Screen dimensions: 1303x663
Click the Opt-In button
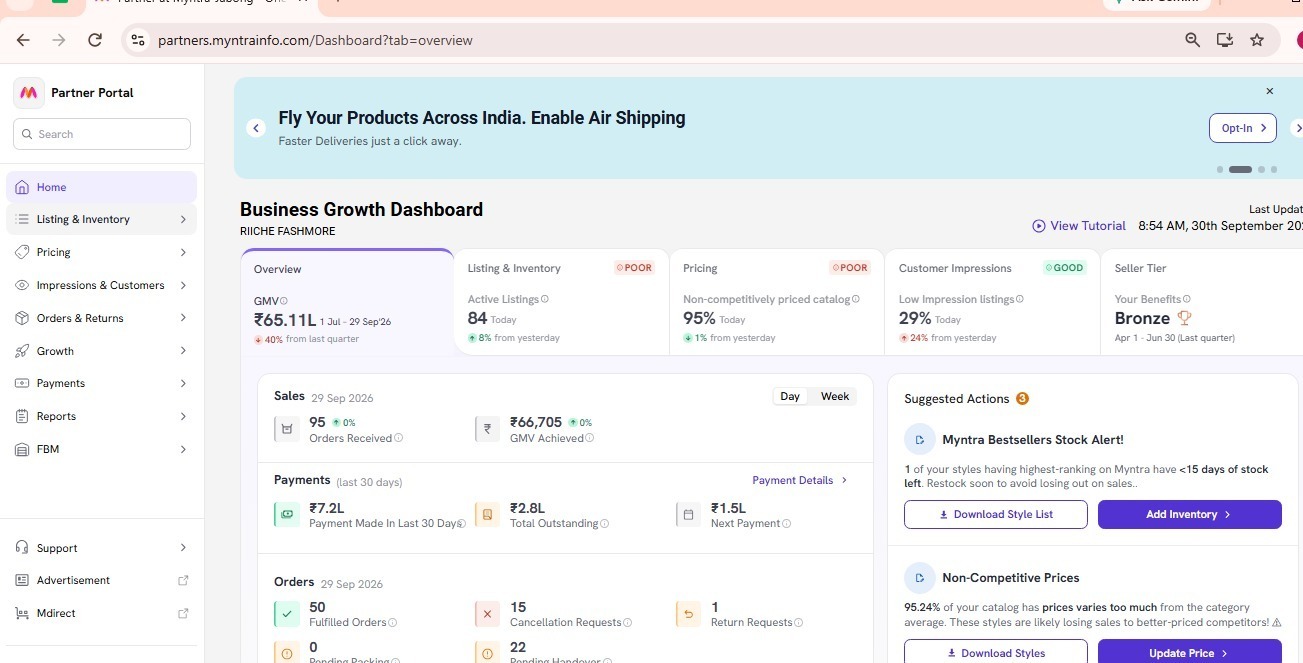1243,128
